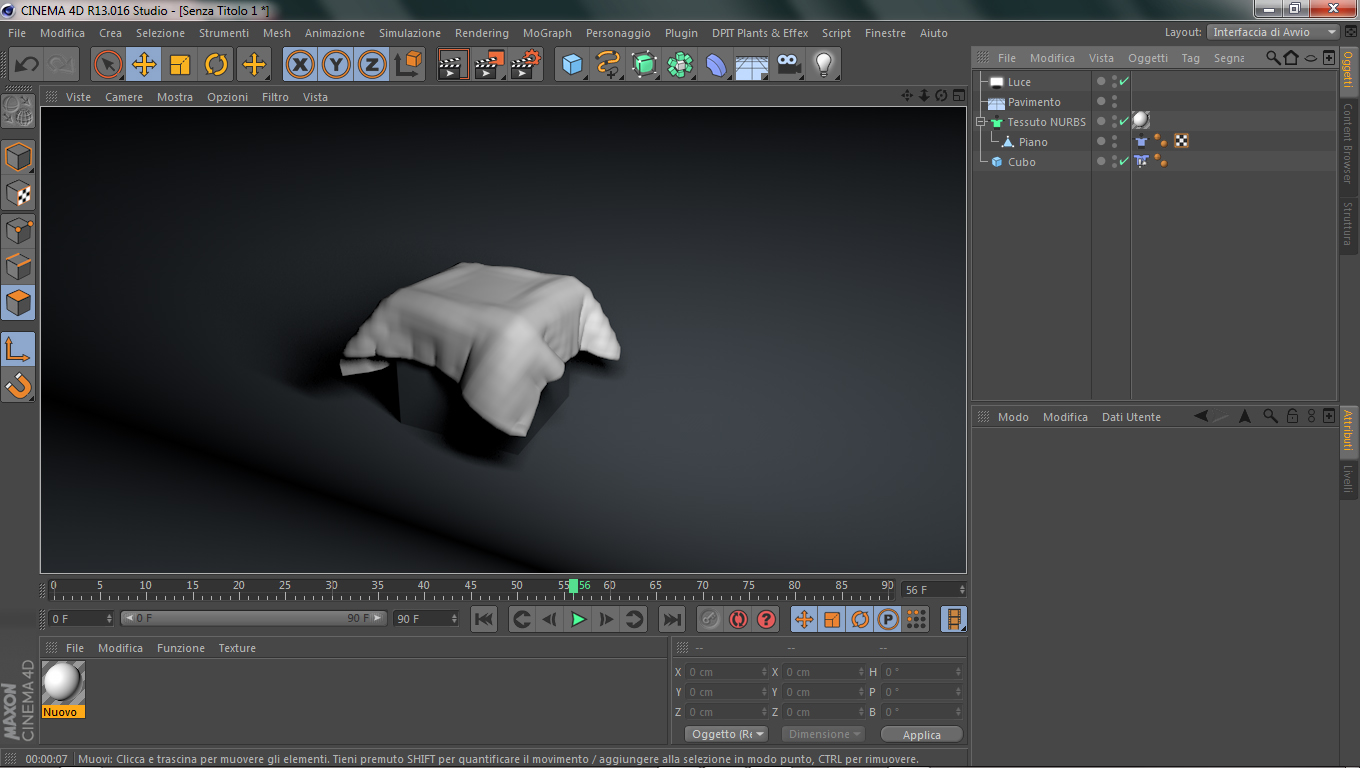
Task: Switch to the Content Browser tab
Action: [1348, 143]
